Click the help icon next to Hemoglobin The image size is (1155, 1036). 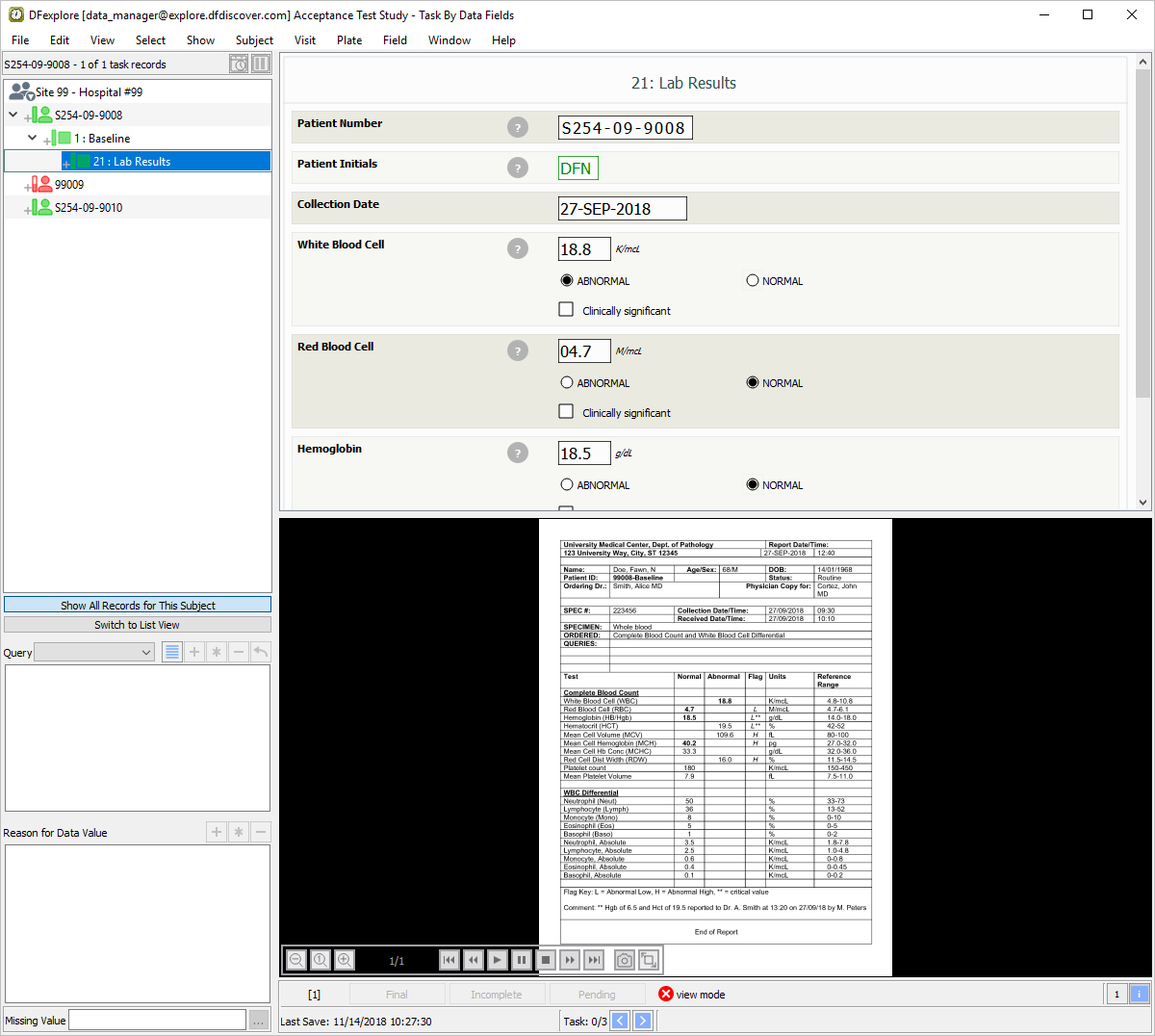(518, 453)
